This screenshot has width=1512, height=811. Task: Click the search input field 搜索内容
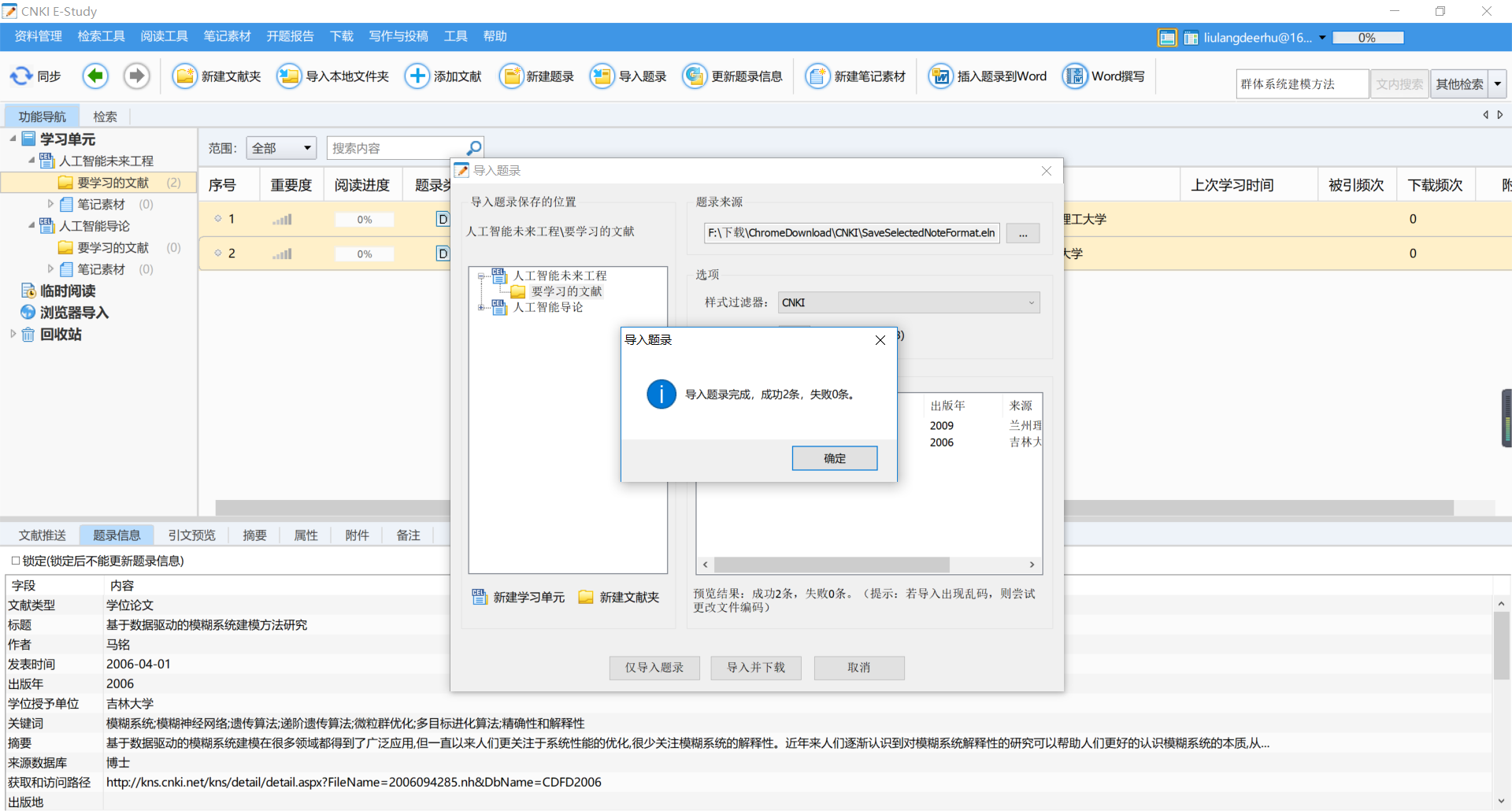394,147
